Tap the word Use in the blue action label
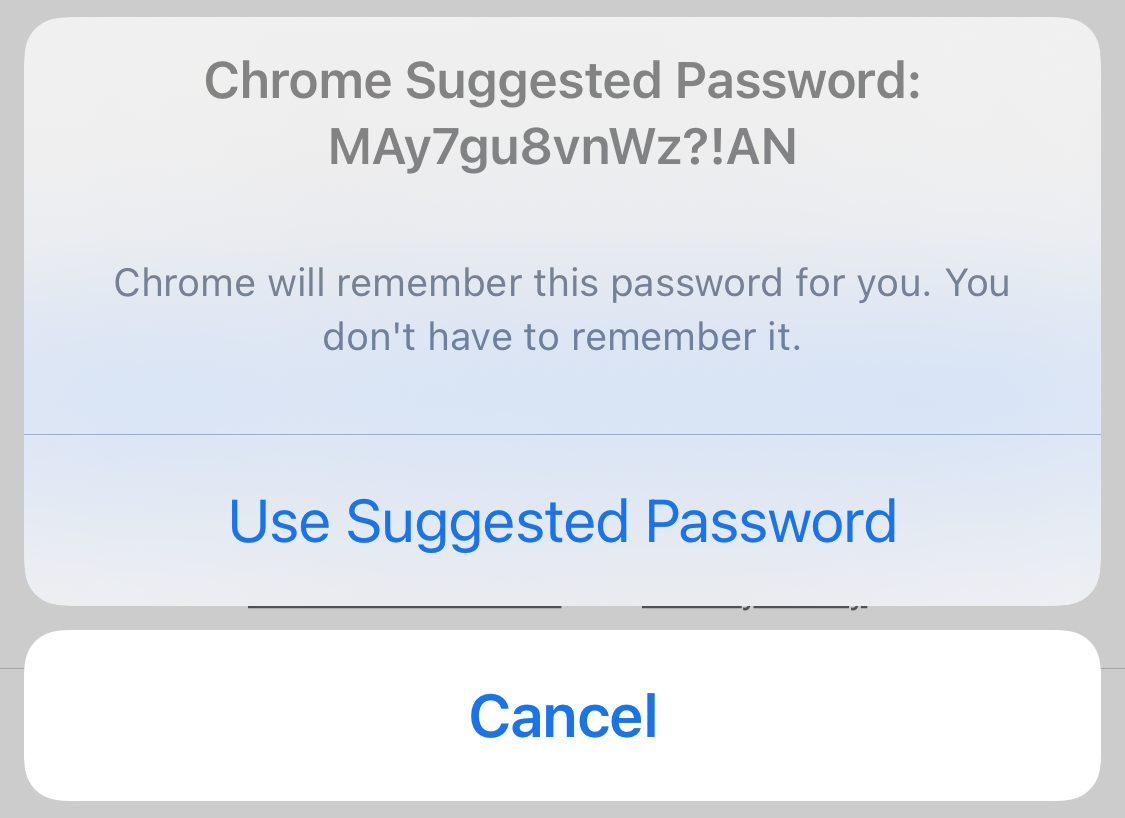 tap(279, 522)
